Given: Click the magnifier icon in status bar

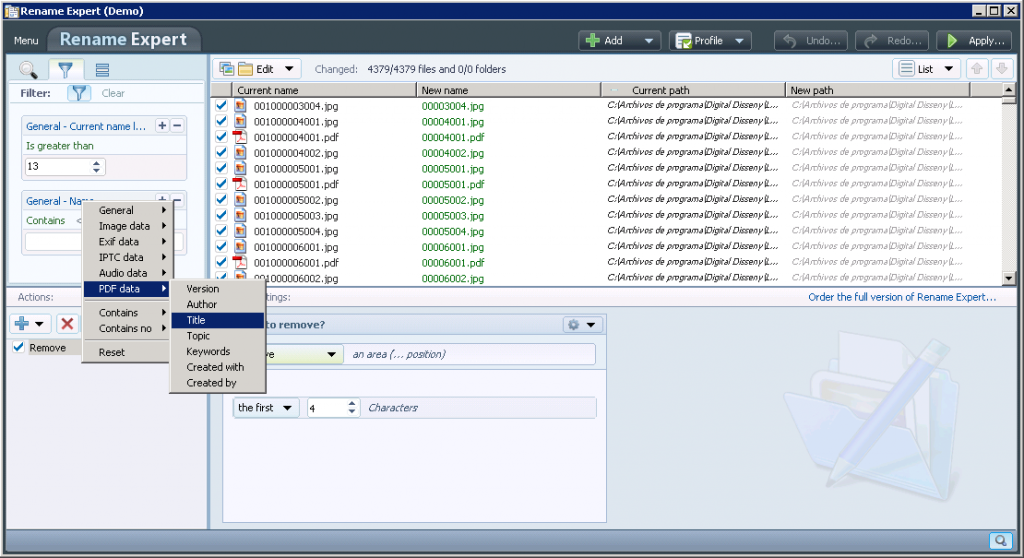Looking at the screenshot, I should 1000,540.
